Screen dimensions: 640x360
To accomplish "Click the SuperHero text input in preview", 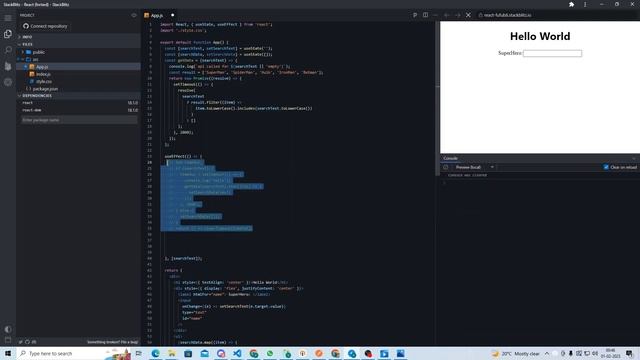I will coord(552,53).
